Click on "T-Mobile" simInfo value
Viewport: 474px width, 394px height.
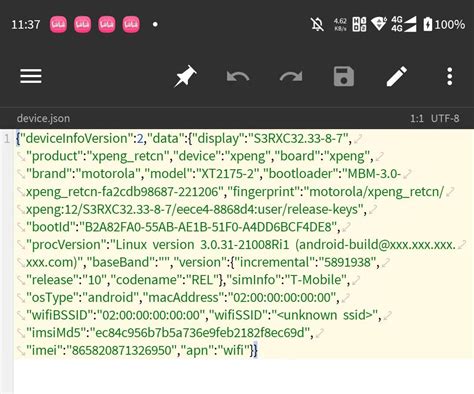[x=316, y=280]
